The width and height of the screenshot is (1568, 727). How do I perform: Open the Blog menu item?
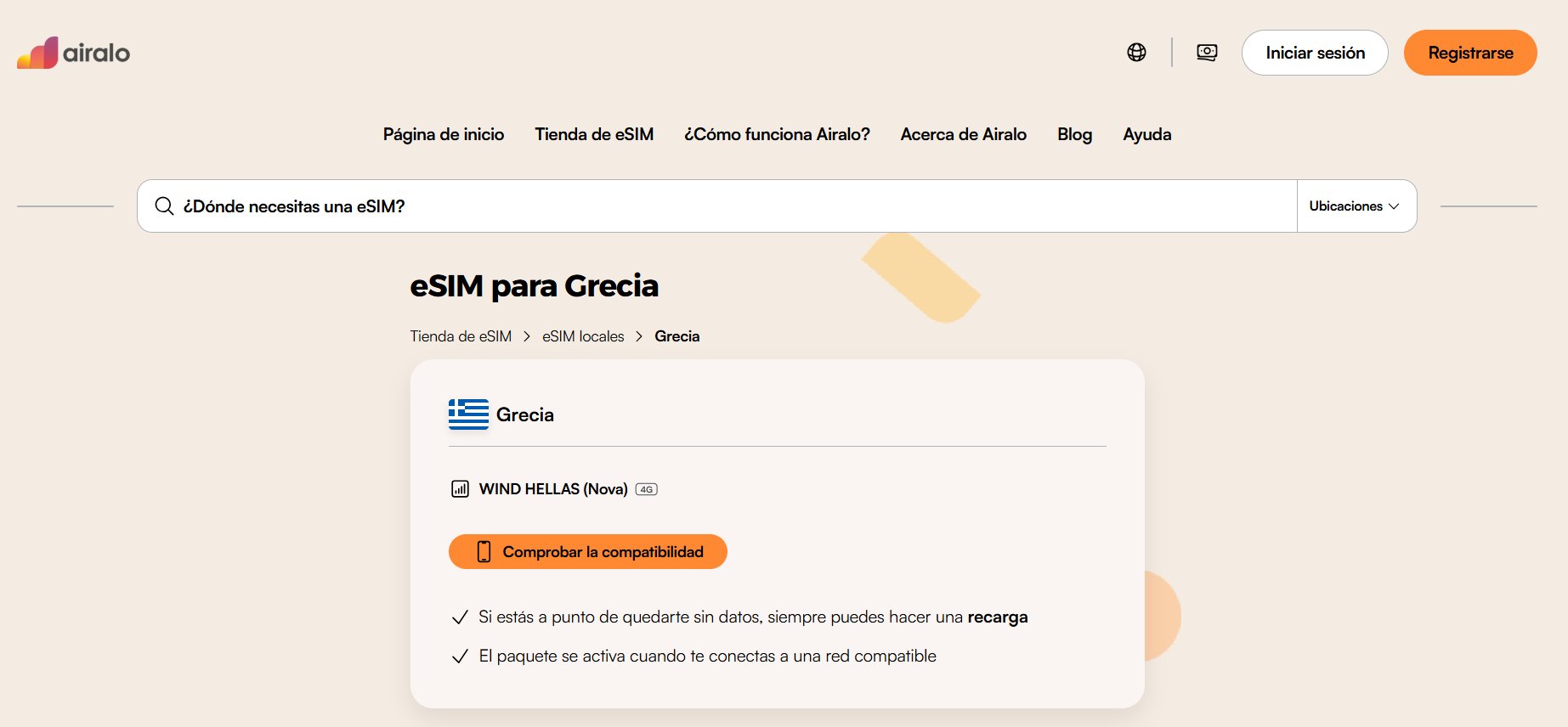[1075, 134]
